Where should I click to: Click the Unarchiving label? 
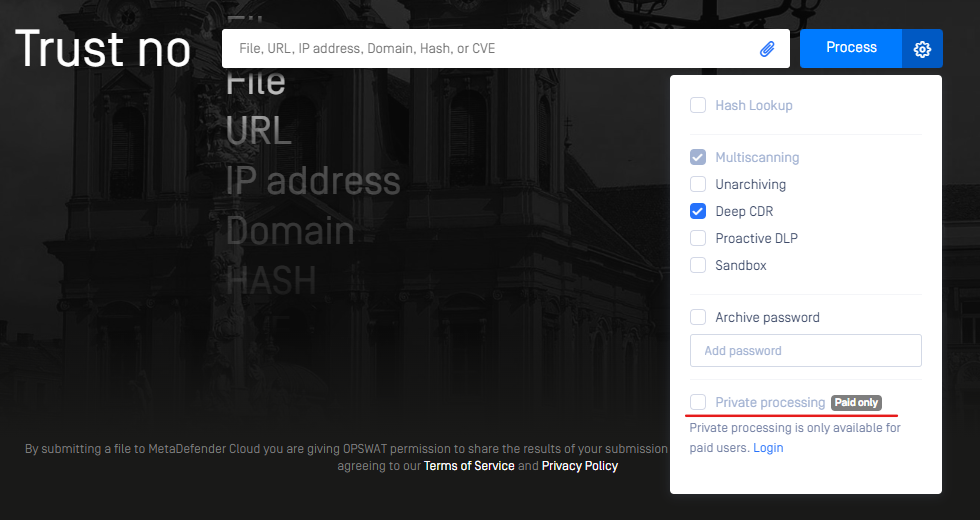pos(751,184)
